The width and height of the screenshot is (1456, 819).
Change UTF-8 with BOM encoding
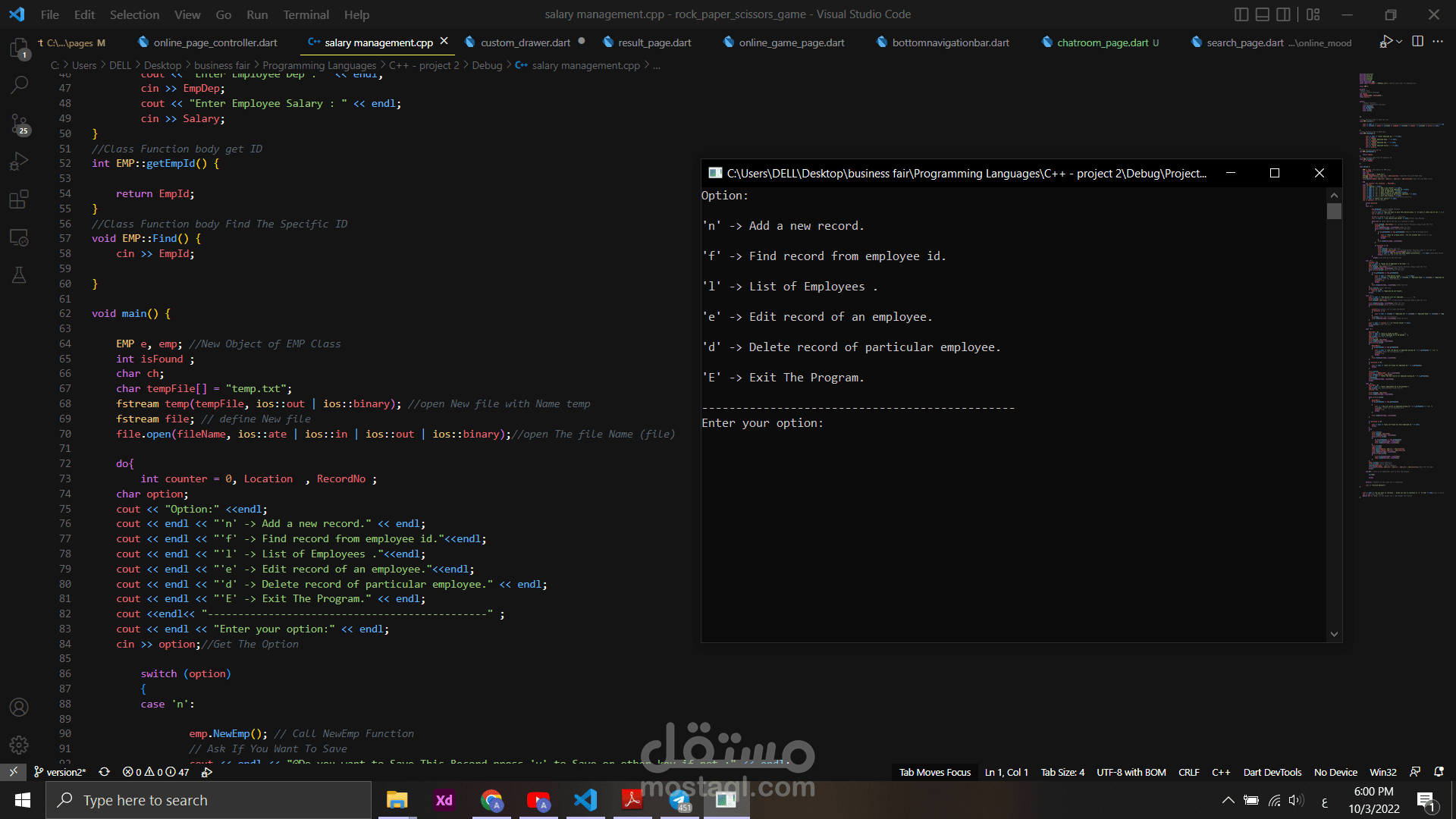click(1131, 772)
